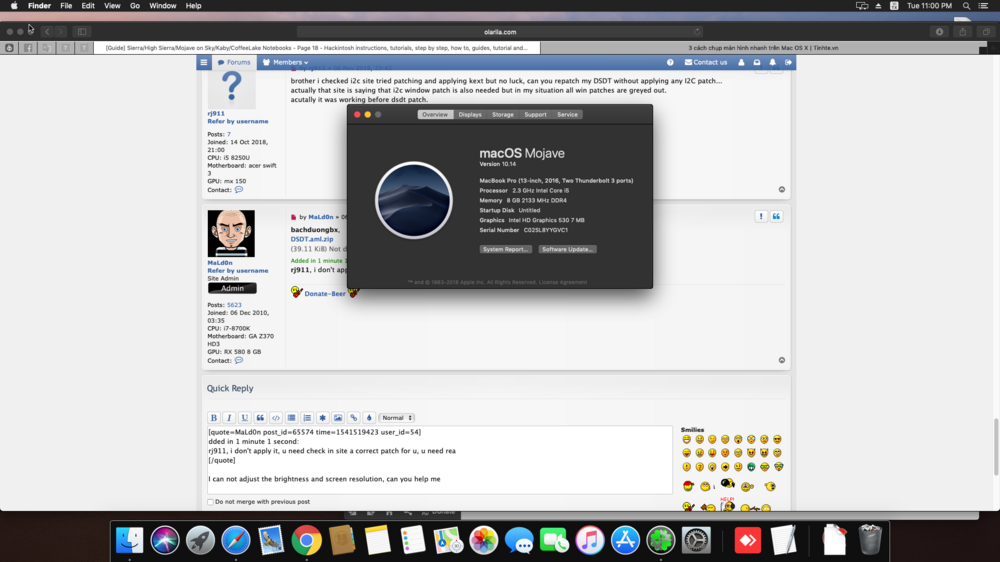Click System Report button
The width and height of the screenshot is (1000, 562).
(x=505, y=249)
